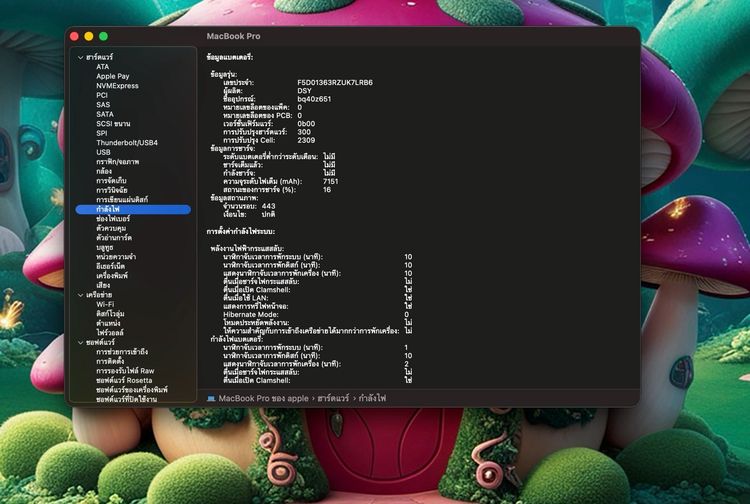Click condition value ปกติ
The image size is (750, 504).
268,214
